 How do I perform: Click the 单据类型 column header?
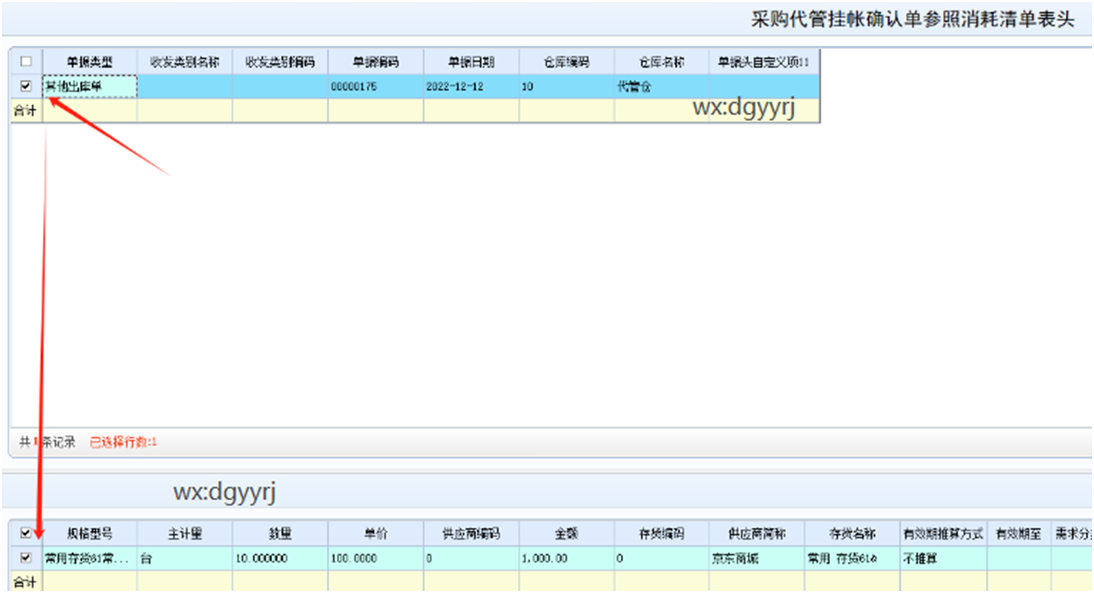(x=89, y=62)
